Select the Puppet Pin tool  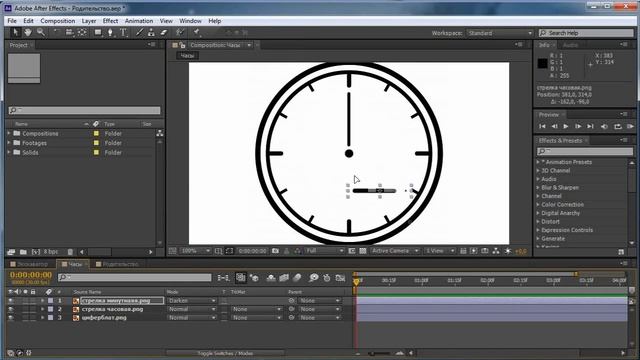pos(197,32)
